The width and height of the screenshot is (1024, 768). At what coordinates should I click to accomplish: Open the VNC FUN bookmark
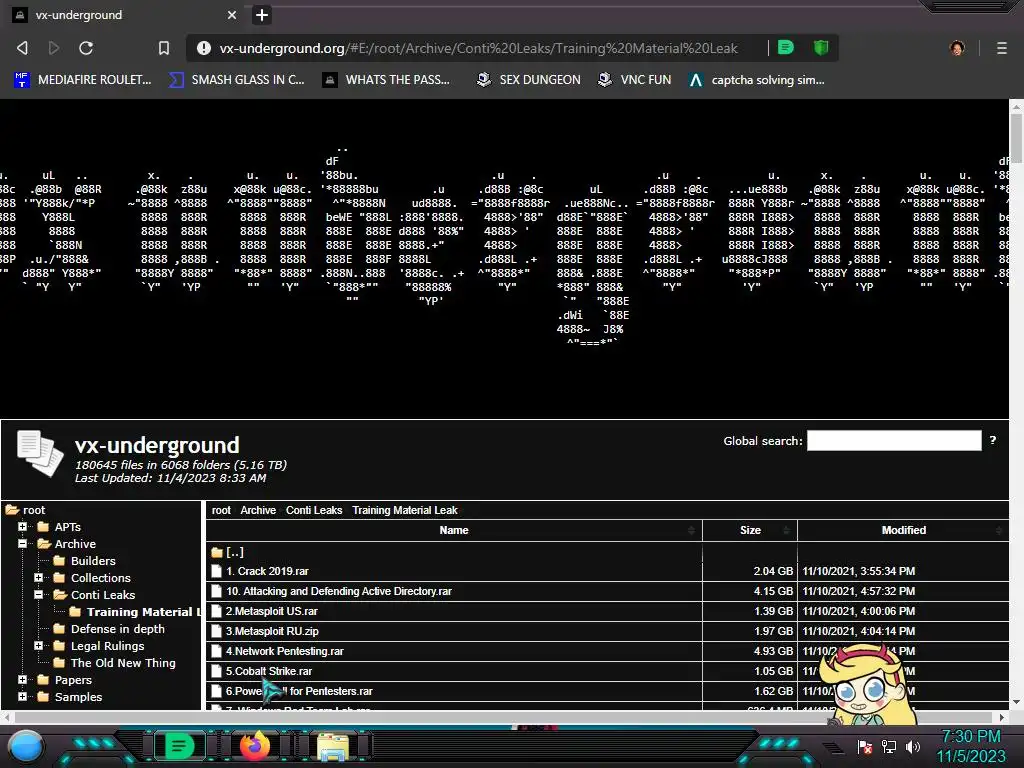[634, 80]
